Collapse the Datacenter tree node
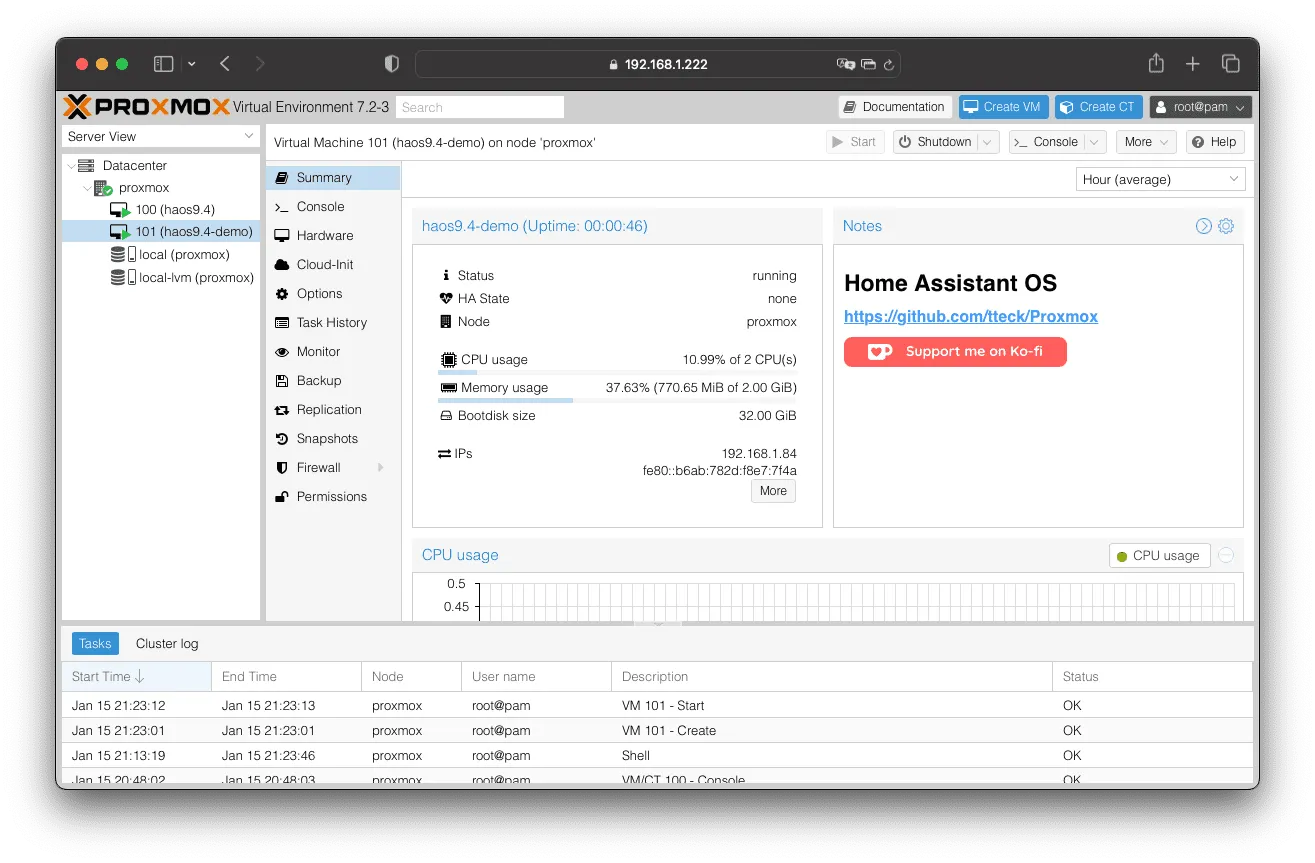This screenshot has height=863, width=1315. point(69,166)
